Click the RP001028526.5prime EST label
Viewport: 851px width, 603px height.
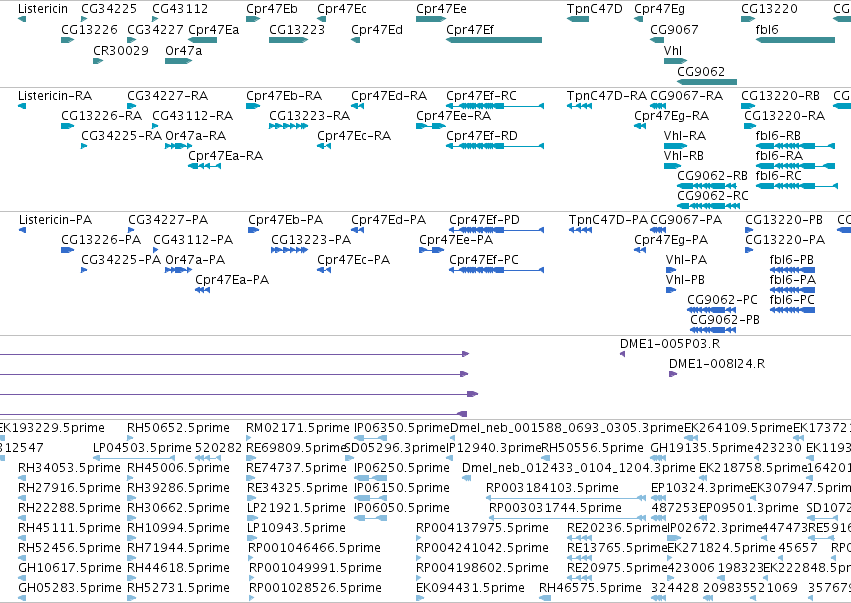coord(315,588)
